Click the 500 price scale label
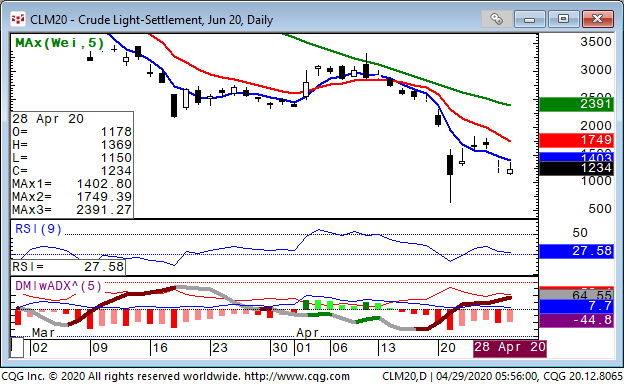Image resolution: width=624 pixels, height=384 pixels. tap(600, 209)
